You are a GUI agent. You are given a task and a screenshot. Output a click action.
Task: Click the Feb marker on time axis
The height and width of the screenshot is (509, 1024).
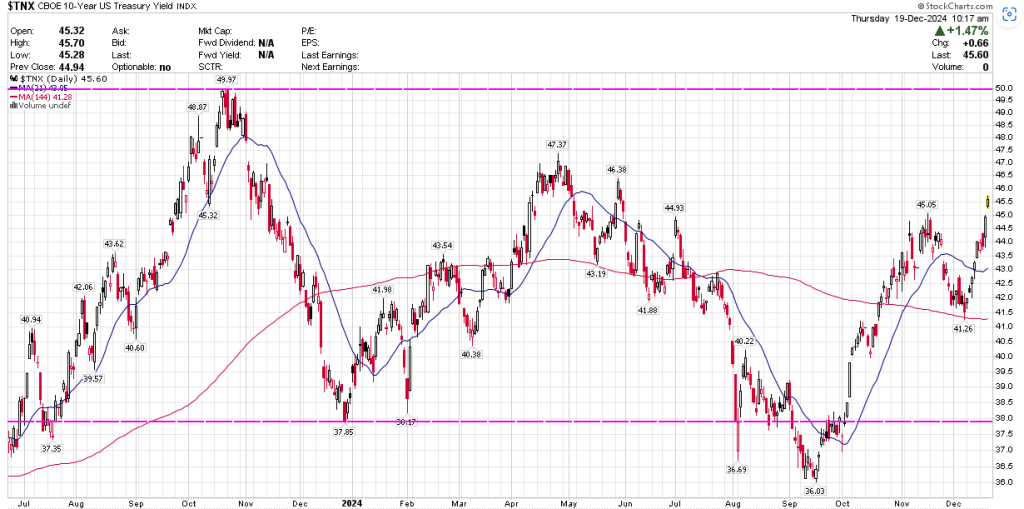(x=407, y=504)
